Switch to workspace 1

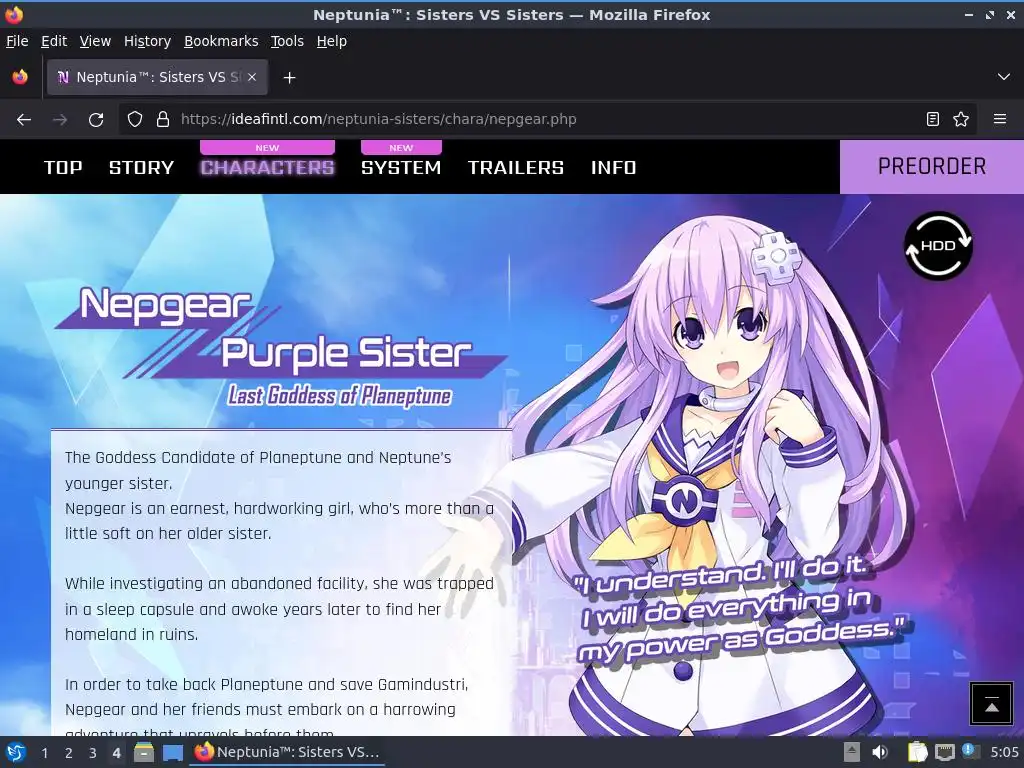pos(44,753)
